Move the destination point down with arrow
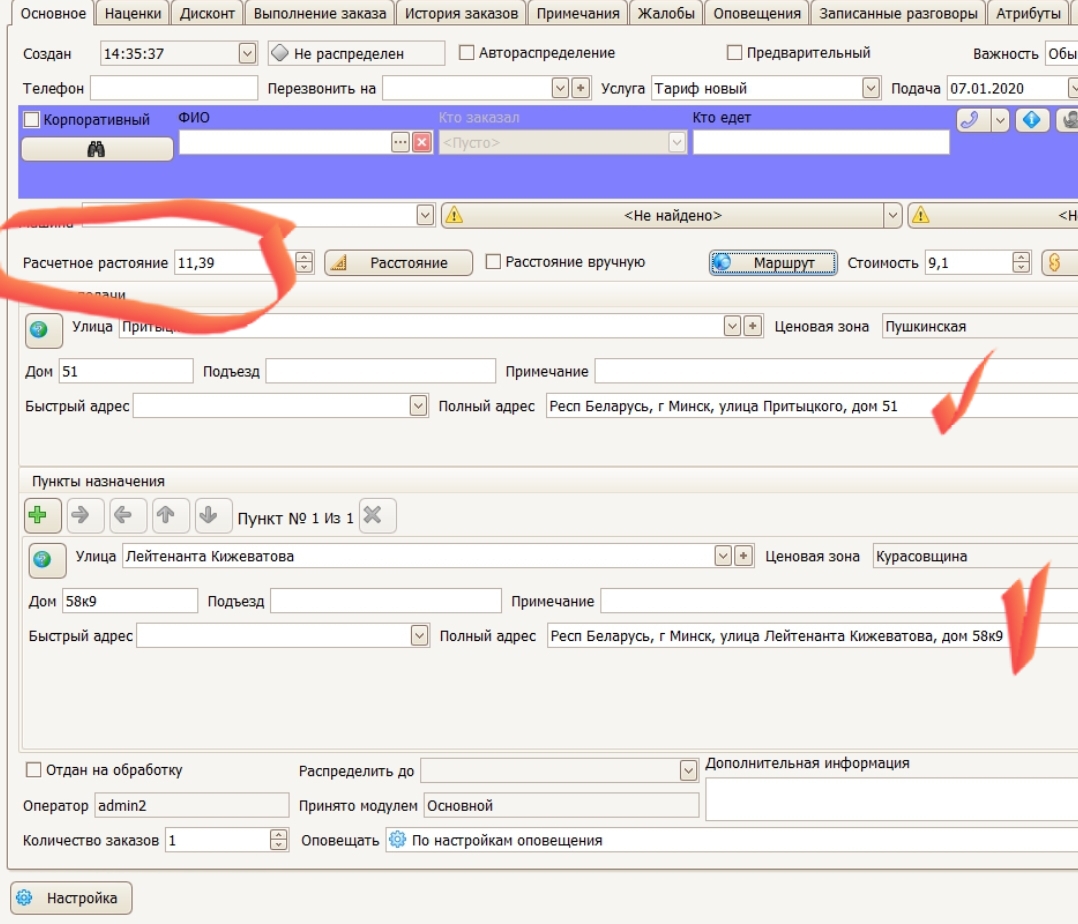This screenshot has height=924, width=1078. coord(209,516)
